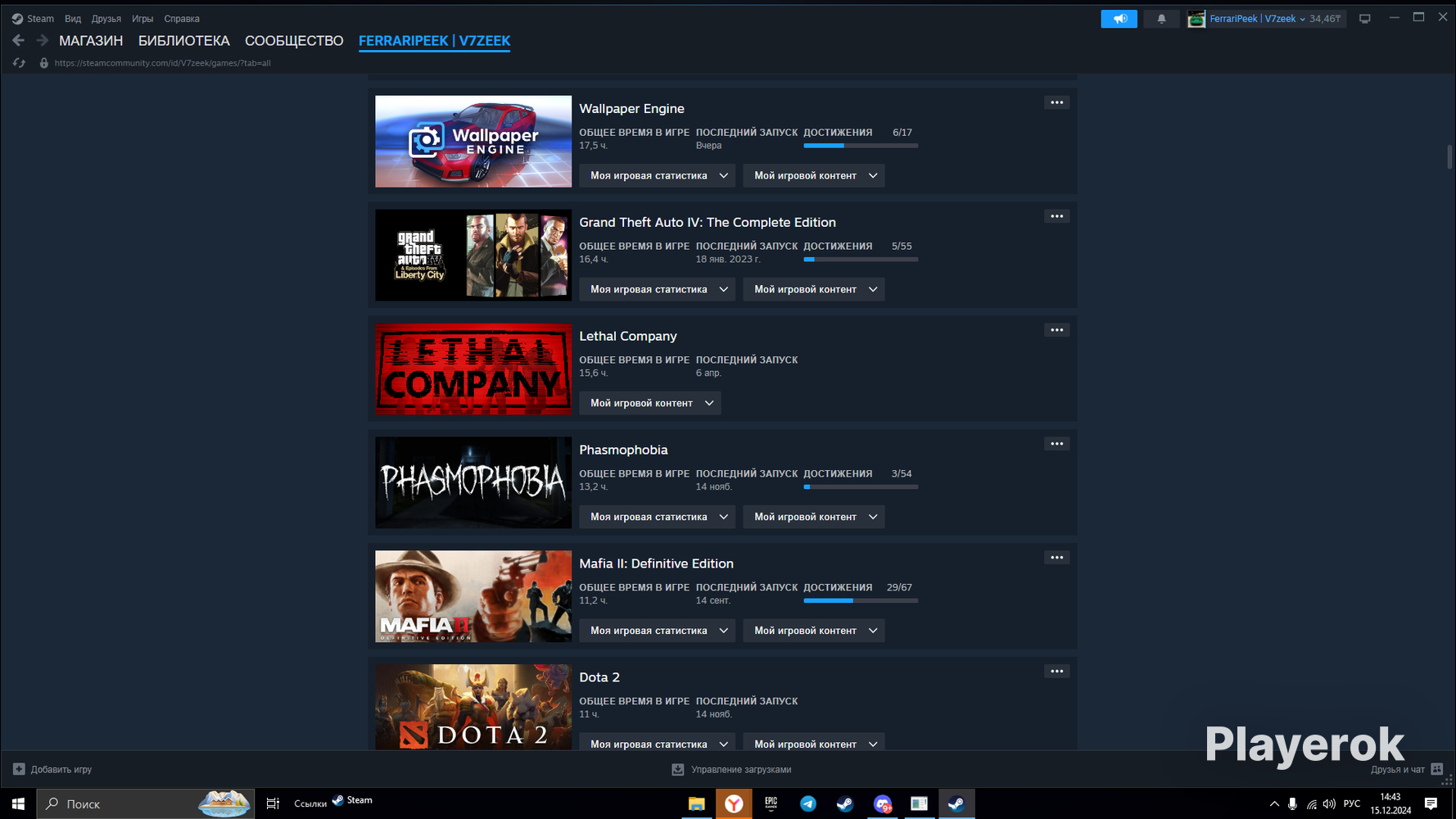This screenshot has width=1456, height=819.
Task: Open the Friends and chat icon
Action: pos(1437,769)
